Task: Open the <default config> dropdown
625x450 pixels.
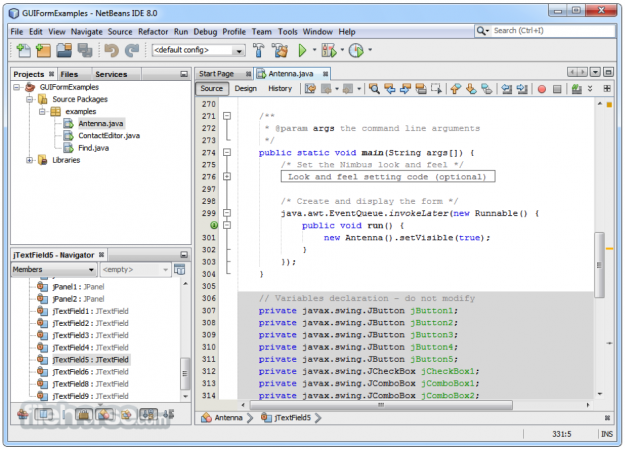Action: click(198, 50)
